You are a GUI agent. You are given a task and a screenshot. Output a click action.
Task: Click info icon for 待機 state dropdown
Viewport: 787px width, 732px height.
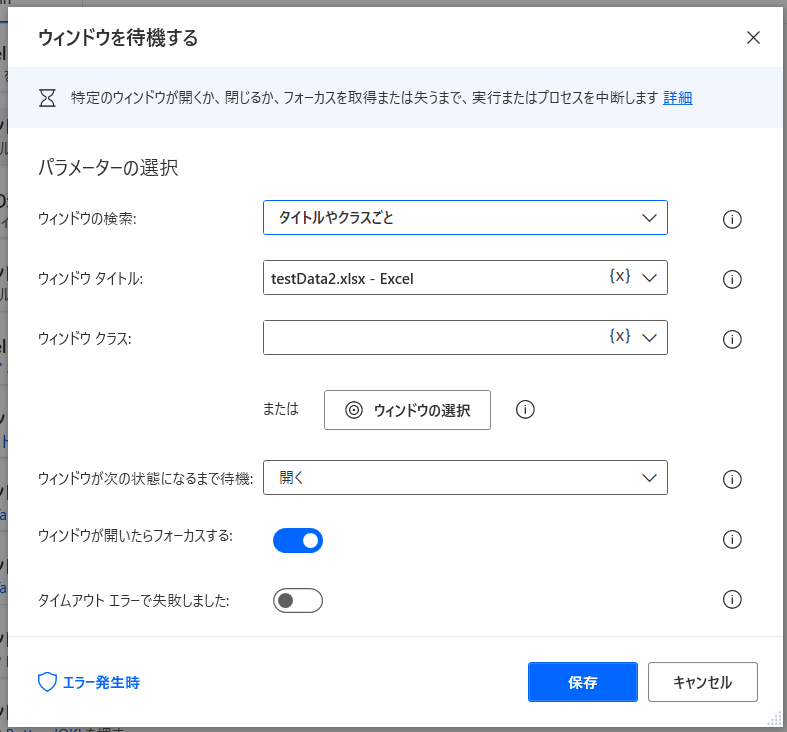[731, 479]
